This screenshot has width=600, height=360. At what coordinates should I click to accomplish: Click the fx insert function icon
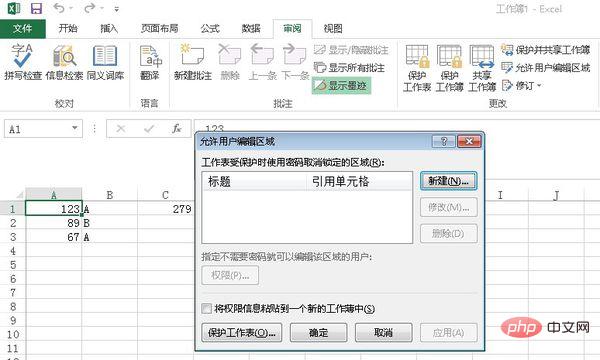click(176, 129)
